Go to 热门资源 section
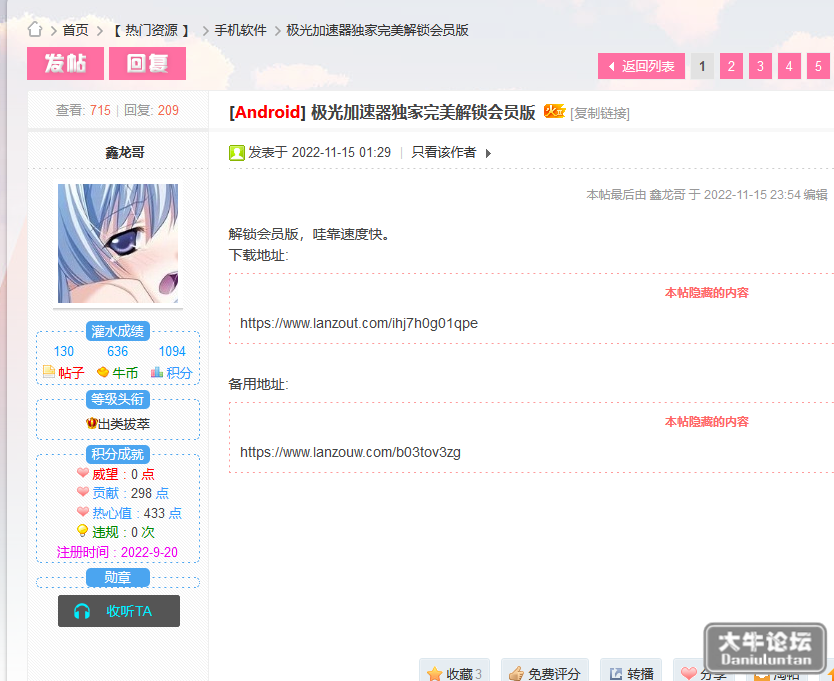This screenshot has height=681, width=834. pyautogui.click(x=151, y=30)
